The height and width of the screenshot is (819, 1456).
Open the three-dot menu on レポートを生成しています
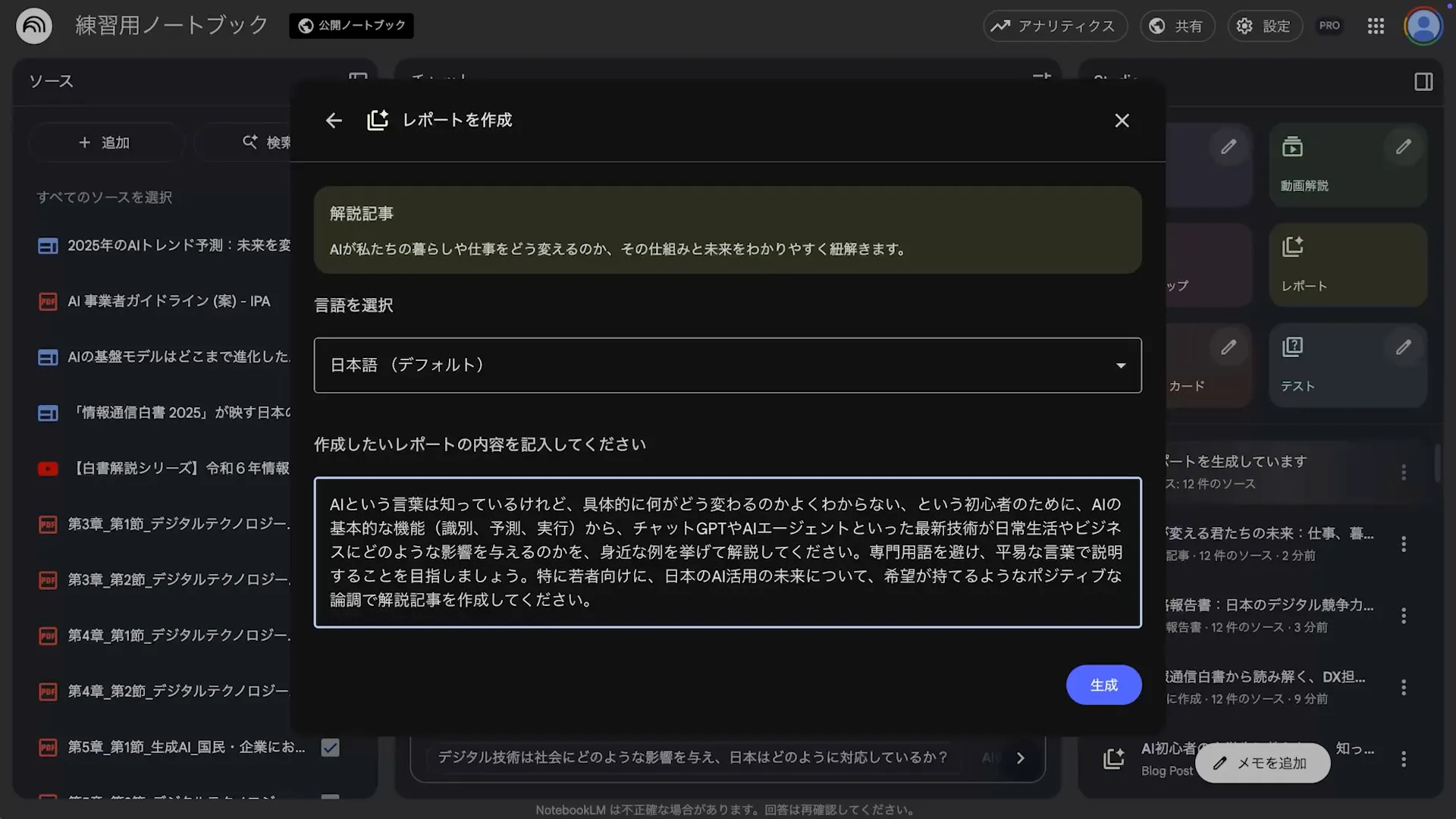pos(1403,474)
